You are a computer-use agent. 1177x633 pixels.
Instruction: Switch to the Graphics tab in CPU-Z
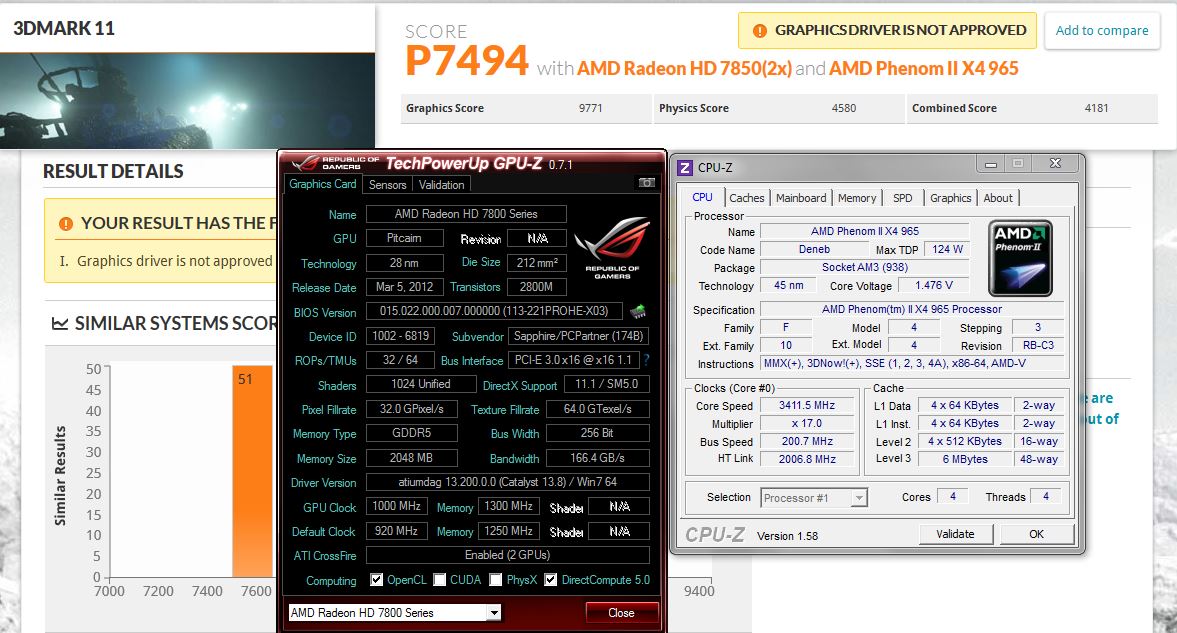(950, 197)
